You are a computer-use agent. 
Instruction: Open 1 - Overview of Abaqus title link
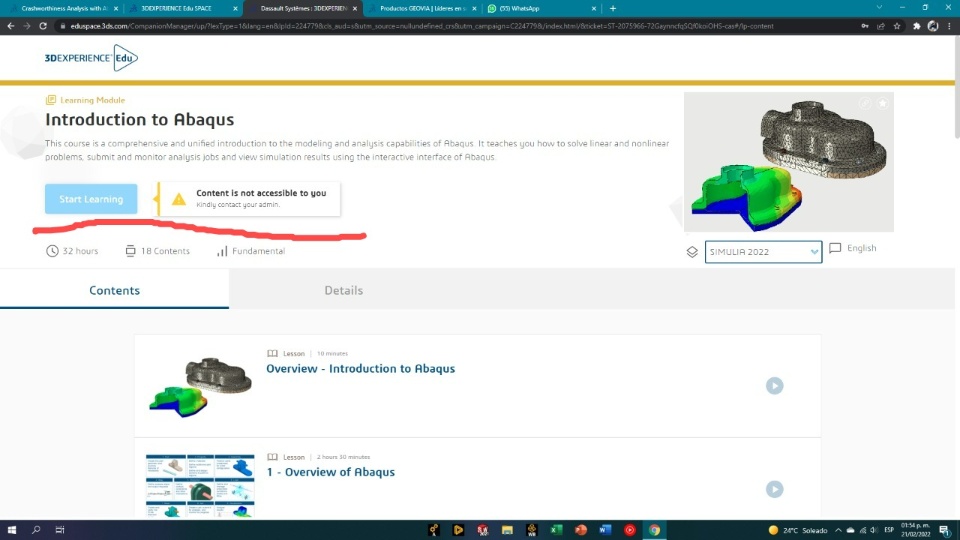(330, 472)
